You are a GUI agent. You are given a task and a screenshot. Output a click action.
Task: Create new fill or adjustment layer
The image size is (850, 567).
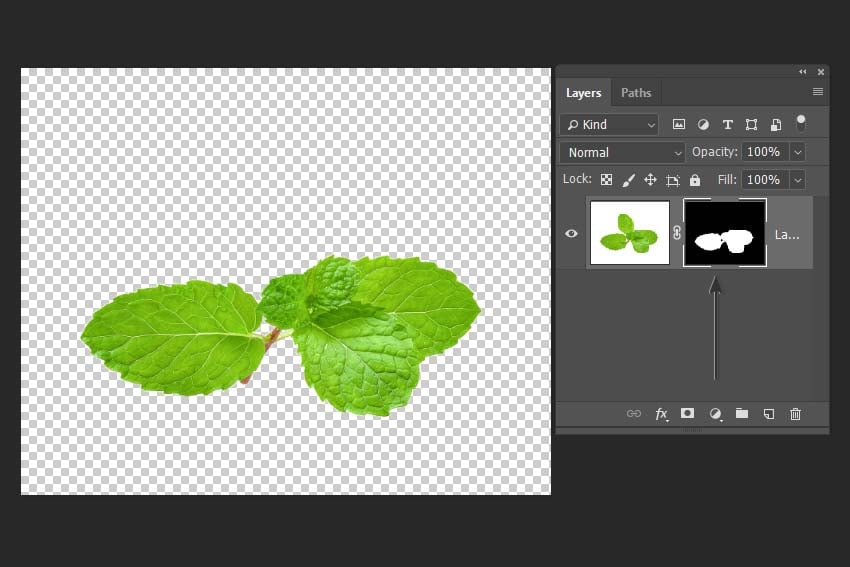click(x=716, y=414)
